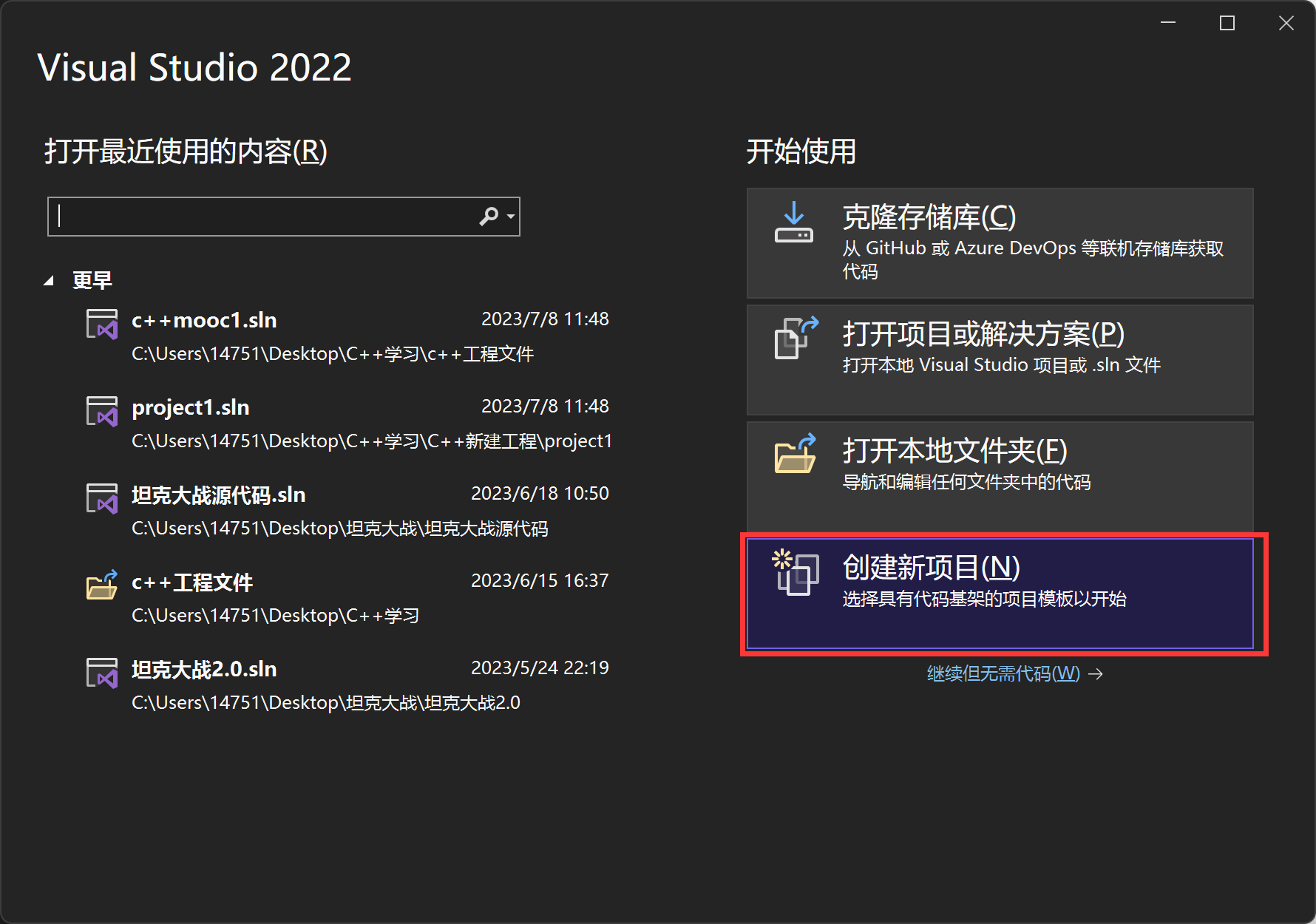Click the open project or solution icon
This screenshot has height=924, width=1316.
[796, 338]
